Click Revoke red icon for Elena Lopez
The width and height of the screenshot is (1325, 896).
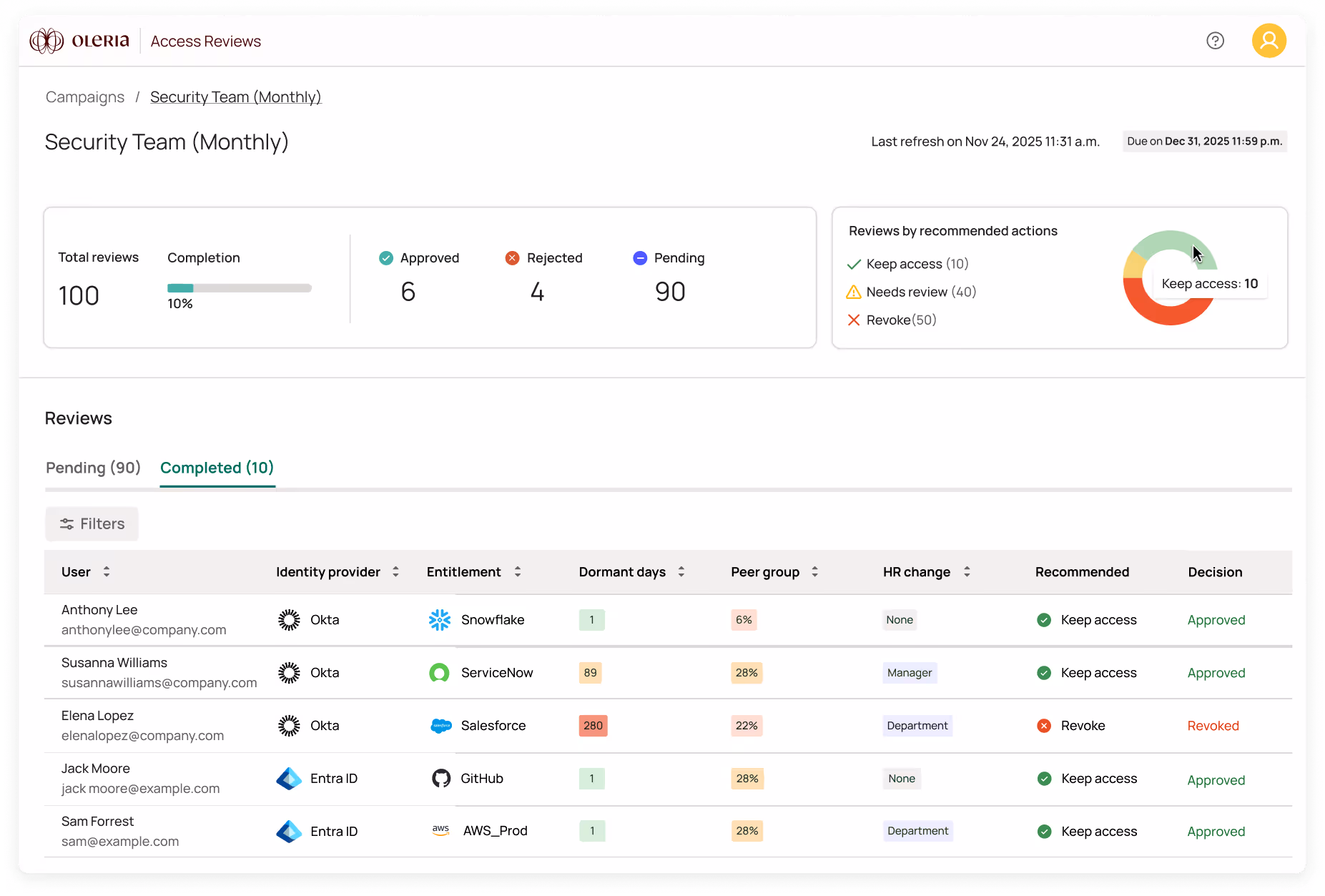[x=1044, y=726]
